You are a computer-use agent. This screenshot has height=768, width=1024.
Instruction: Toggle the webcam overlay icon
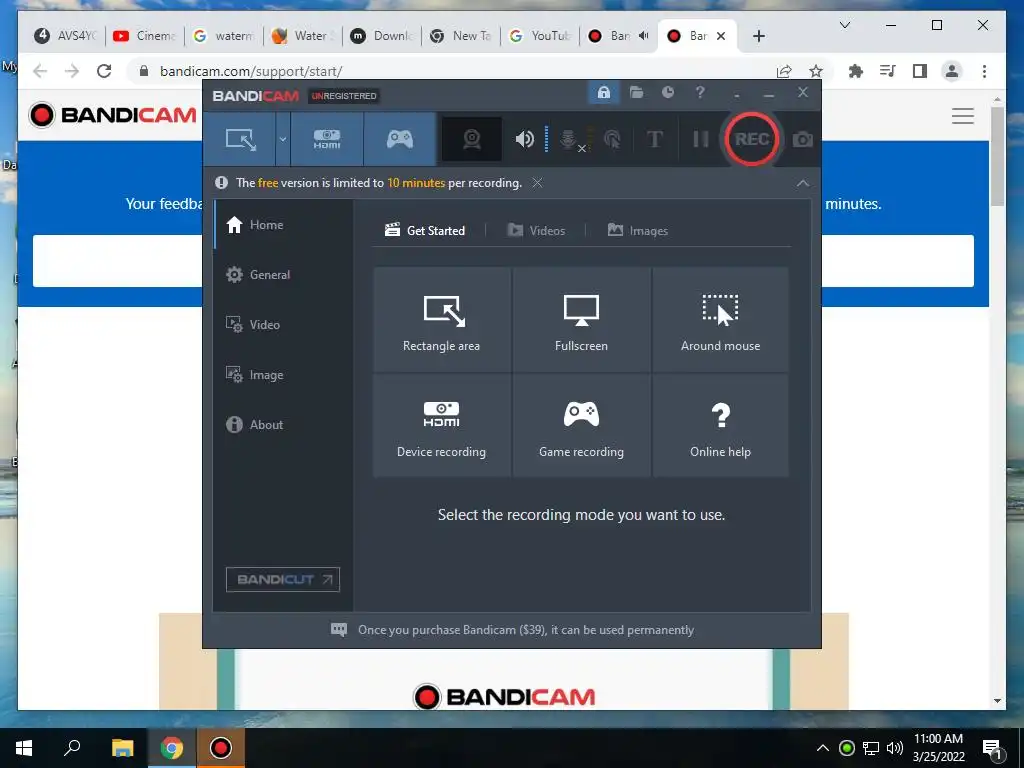pyautogui.click(x=472, y=139)
